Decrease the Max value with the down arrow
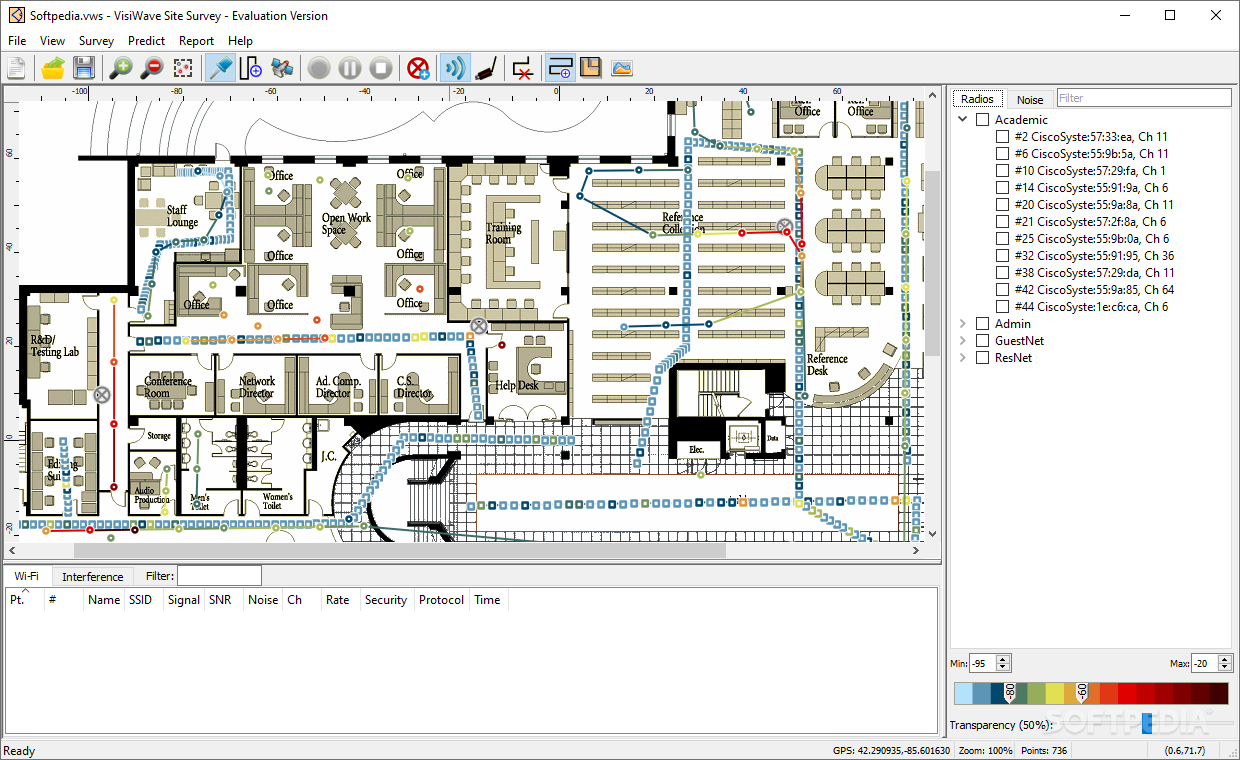The image size is (1240, 760). click(x=1225, y=668)
